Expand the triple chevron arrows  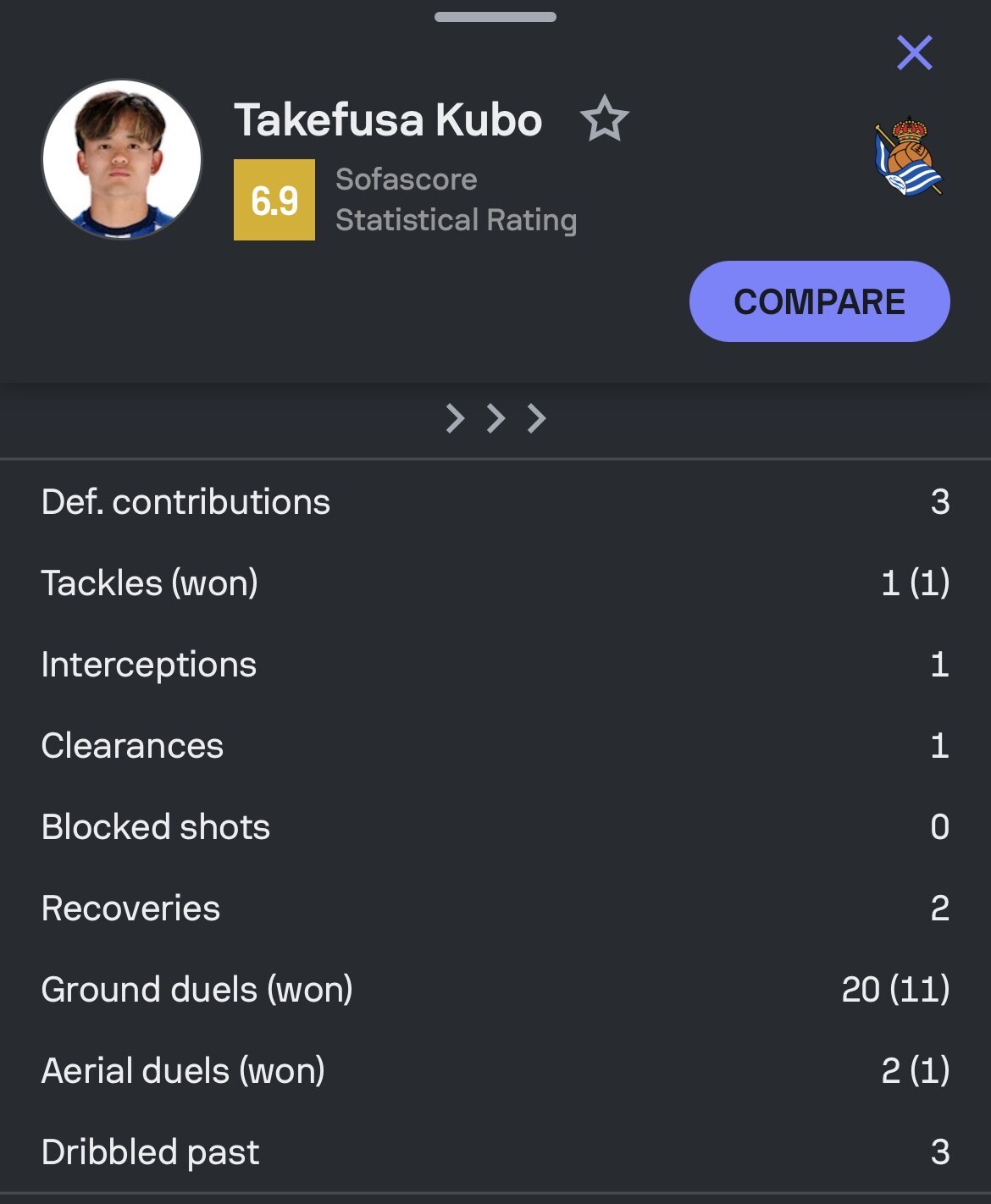click(x=495, y=418)
